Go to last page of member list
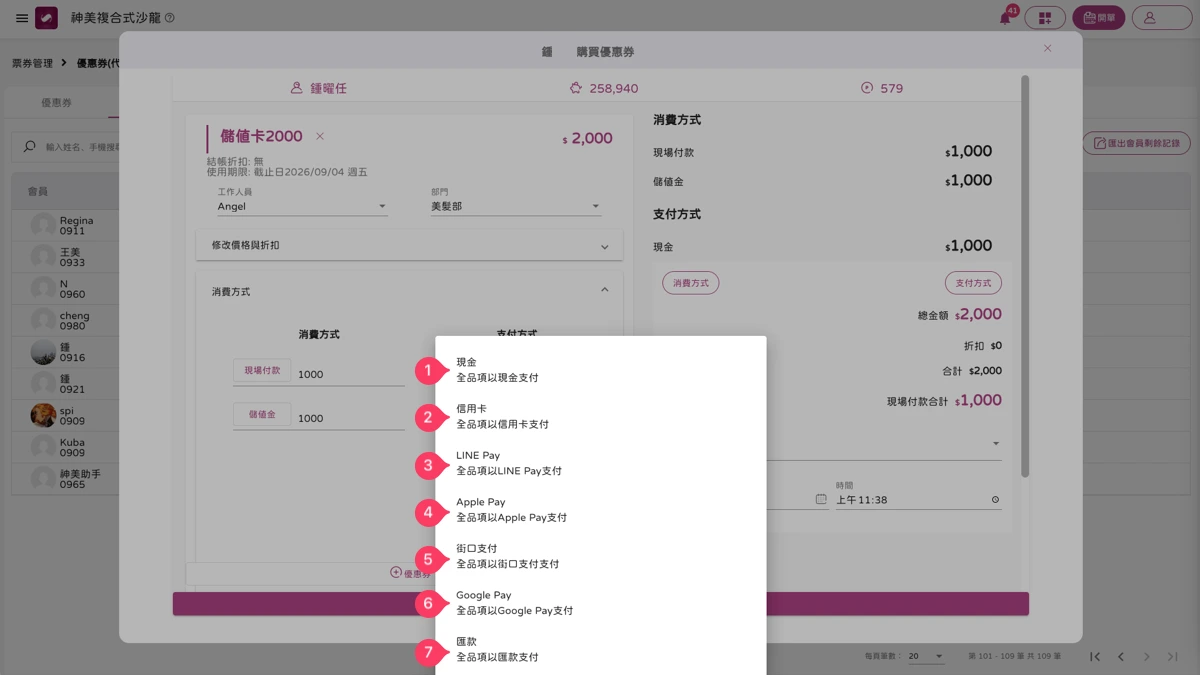This screenshot has height=675, width=1200. pos(1173,657)
